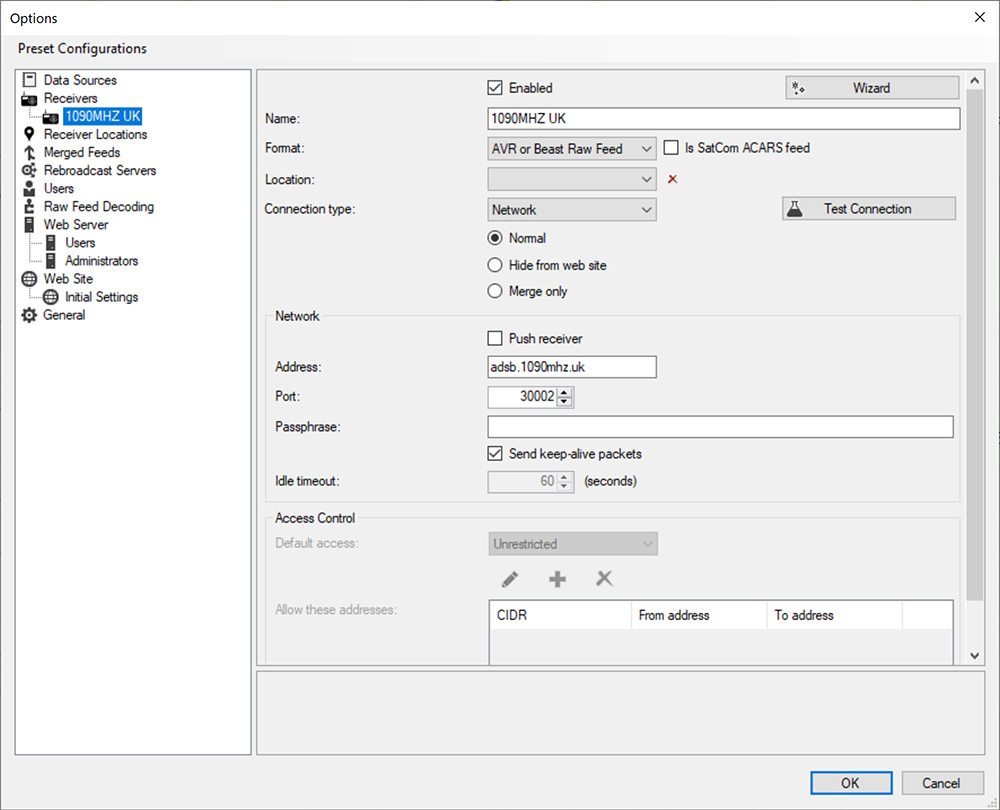Open the General section in the sidebar
The width and height of the screenshot is (1000, 810).
tap(62, 314)
